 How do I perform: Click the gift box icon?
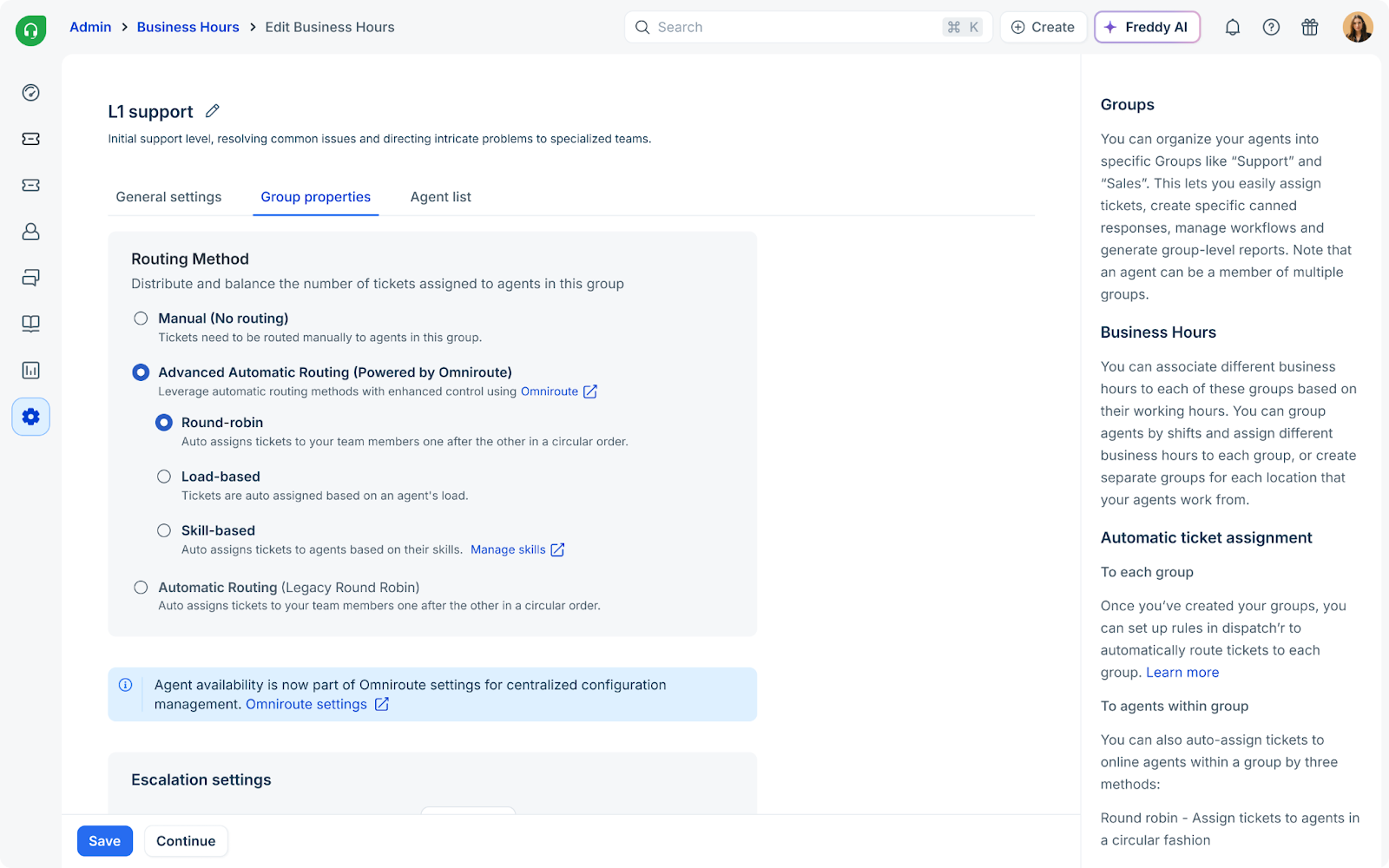(x=1310, y=28)
